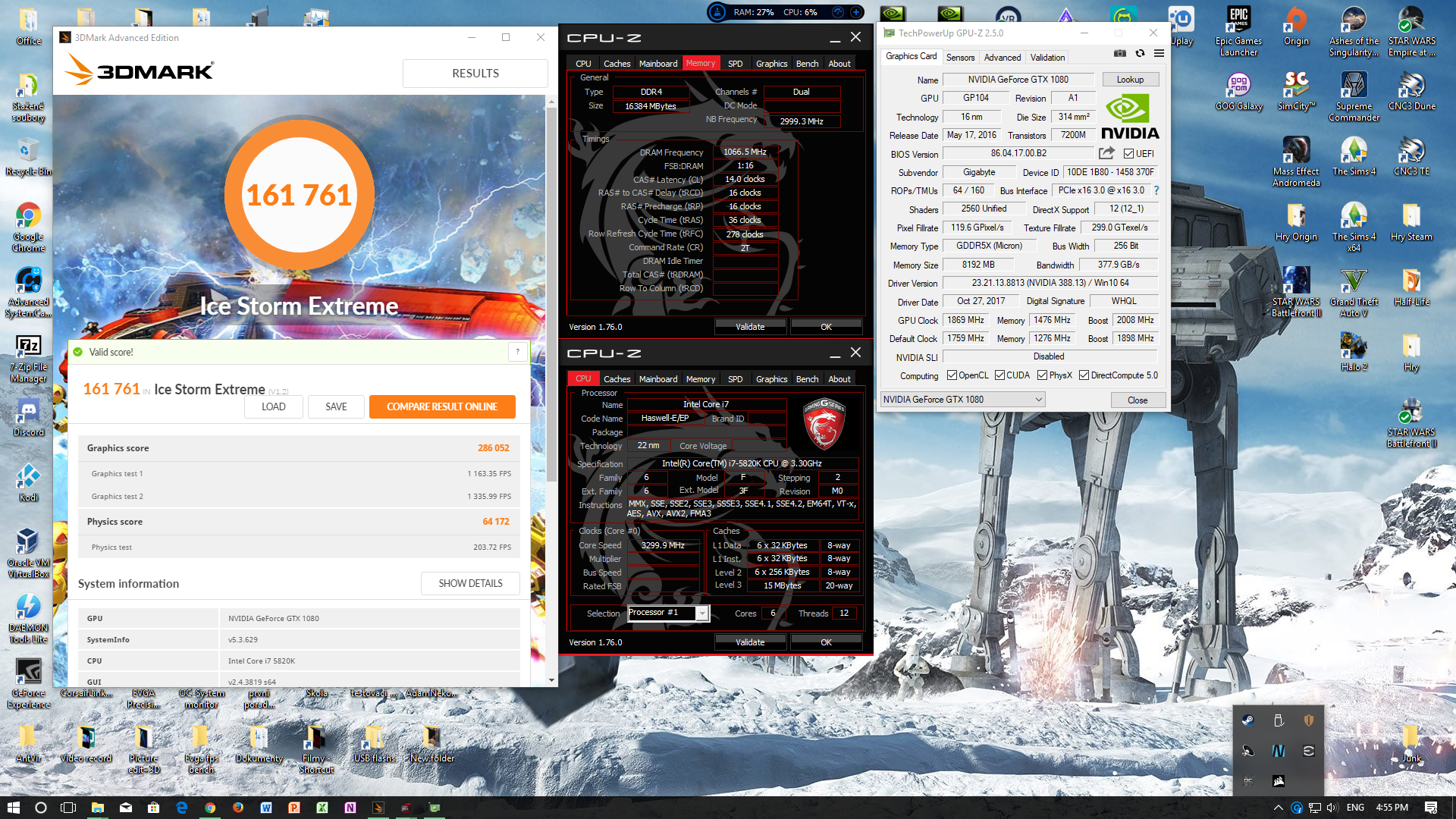
Task: Click COMPARE RESULT ONLINE in 3DMark
Action: (x=442, y=406)
